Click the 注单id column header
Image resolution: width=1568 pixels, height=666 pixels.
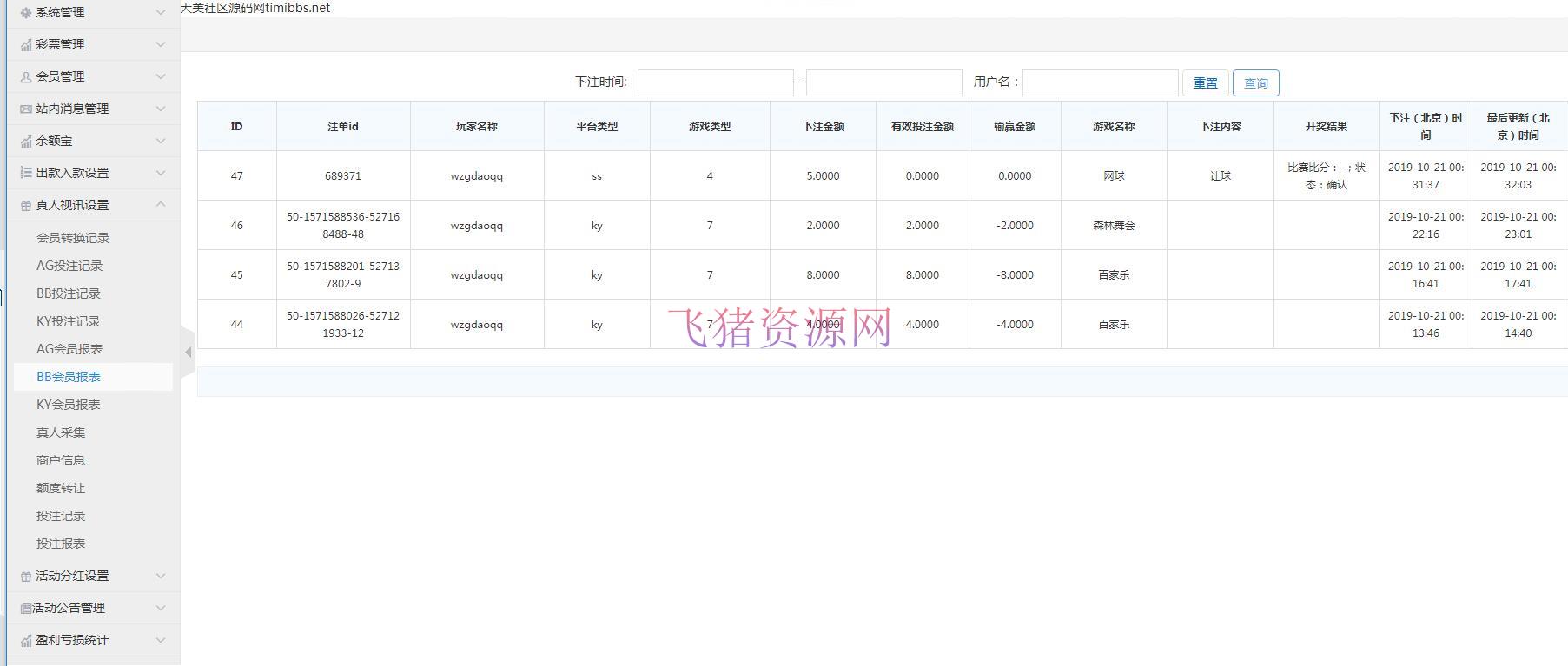pyautogui.click(x=343, y=126)
